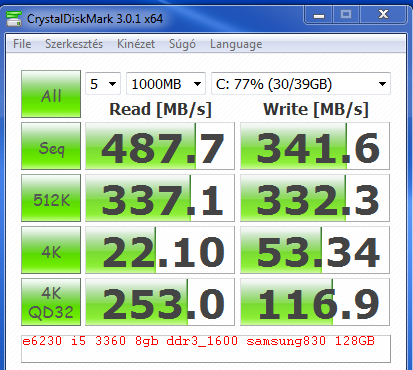Close the CrystalDiskMark window
The width and height of the screenshot is (413, 370).
pyautogui.click(x=383, y=15)
